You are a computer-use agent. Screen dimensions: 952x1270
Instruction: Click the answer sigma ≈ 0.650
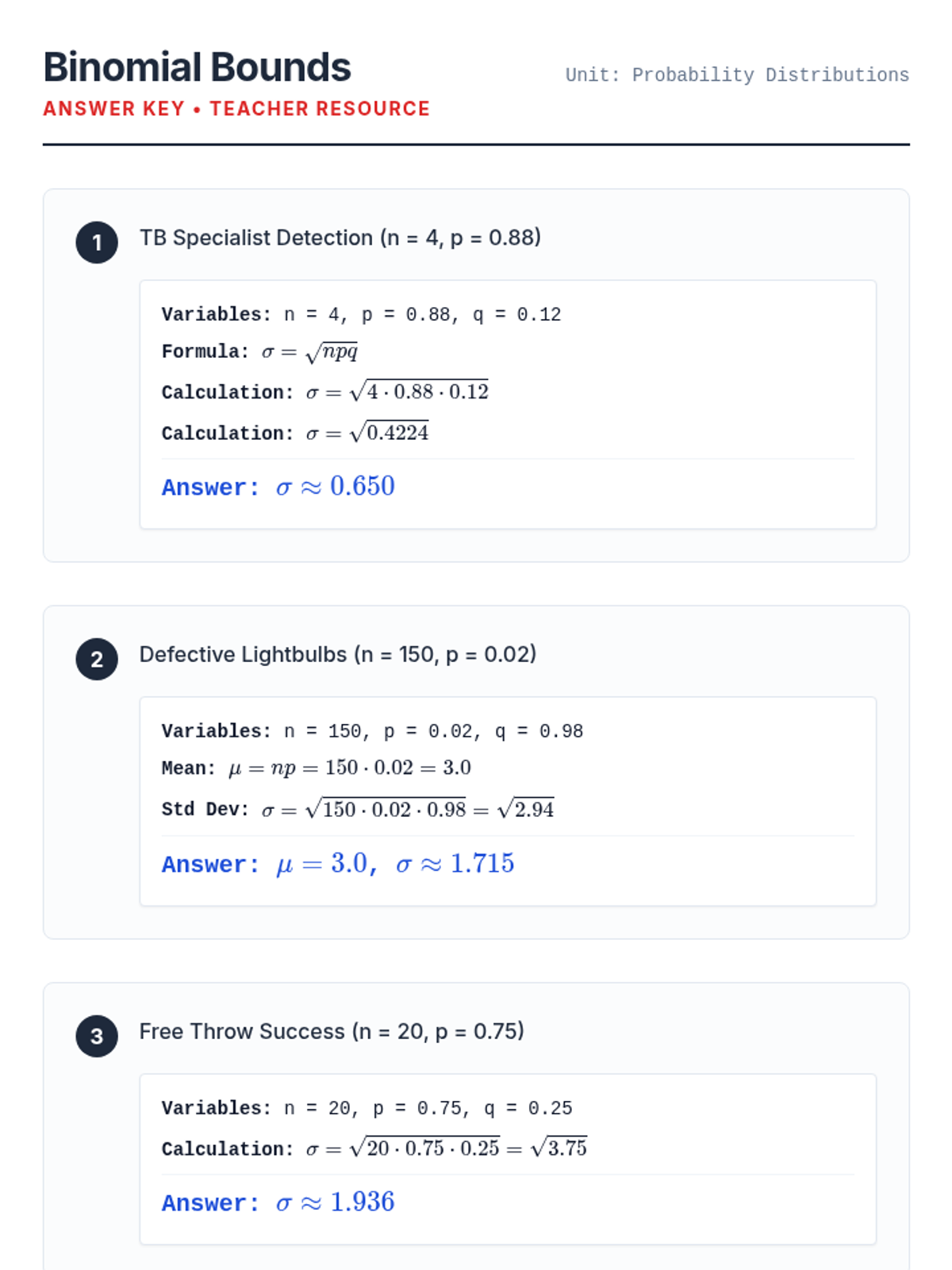(278, 487)
